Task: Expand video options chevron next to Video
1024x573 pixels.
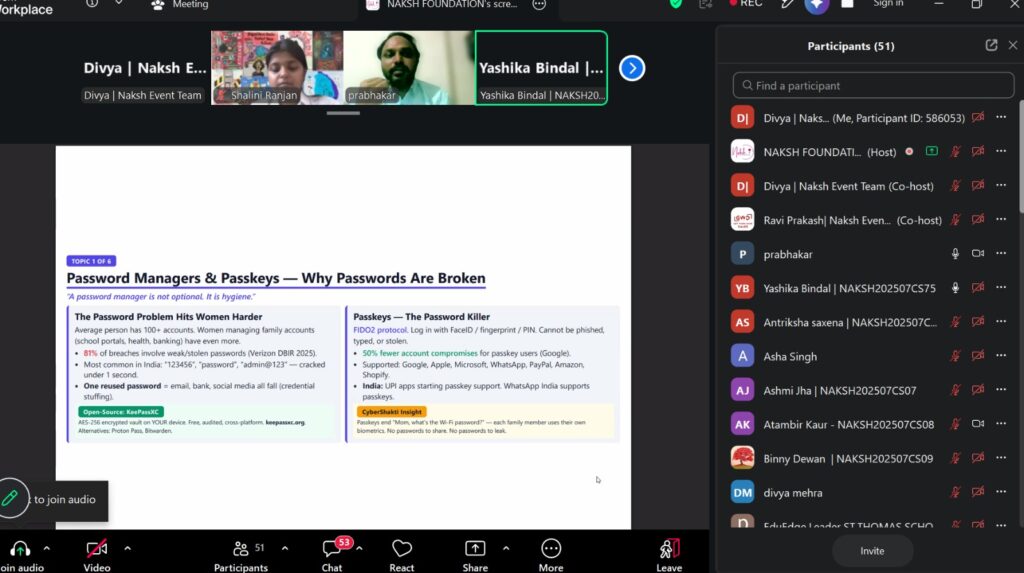Action: click(127, 549)
